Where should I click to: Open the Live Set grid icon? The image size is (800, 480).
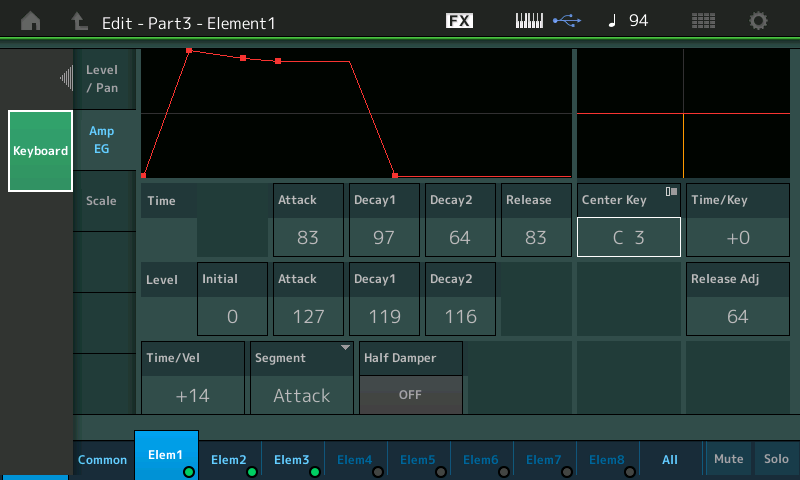tap(703, 21)
